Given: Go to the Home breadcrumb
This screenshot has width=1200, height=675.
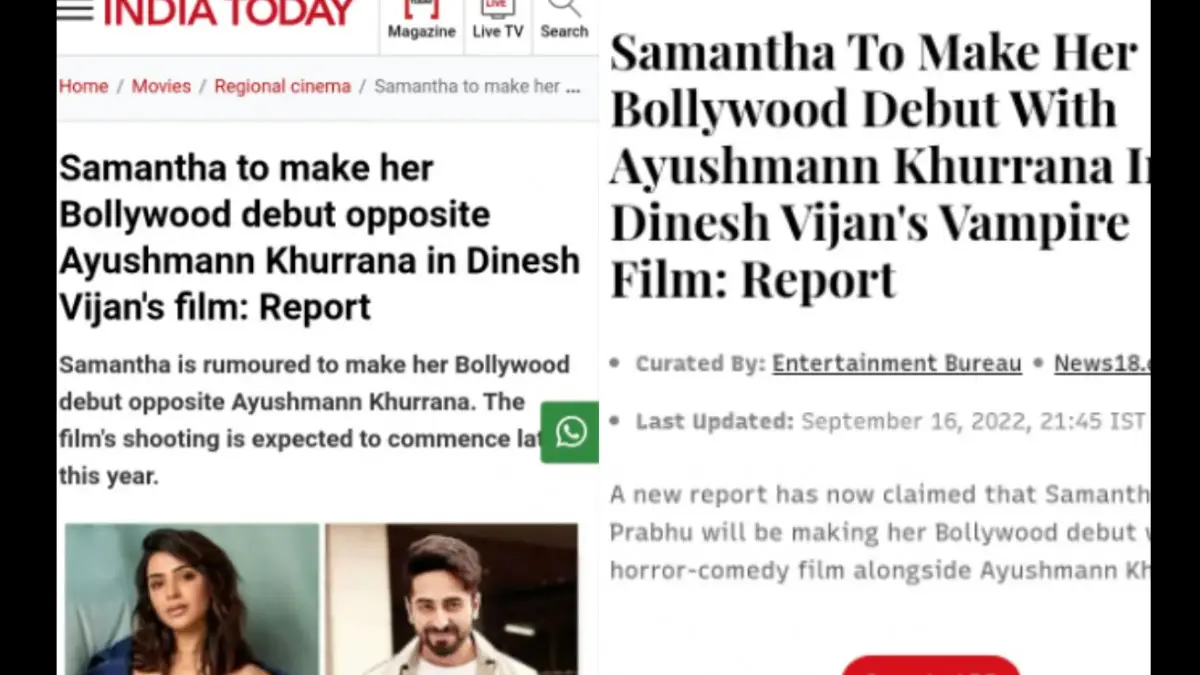Looking at the screenshot, I should click(83, 86).
